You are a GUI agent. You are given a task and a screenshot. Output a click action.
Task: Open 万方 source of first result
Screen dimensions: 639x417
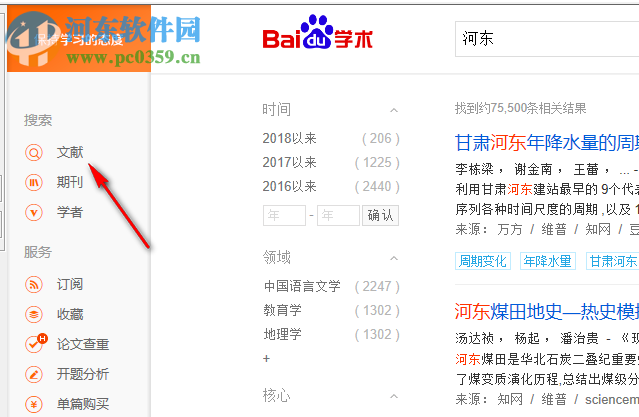point(509,229)
